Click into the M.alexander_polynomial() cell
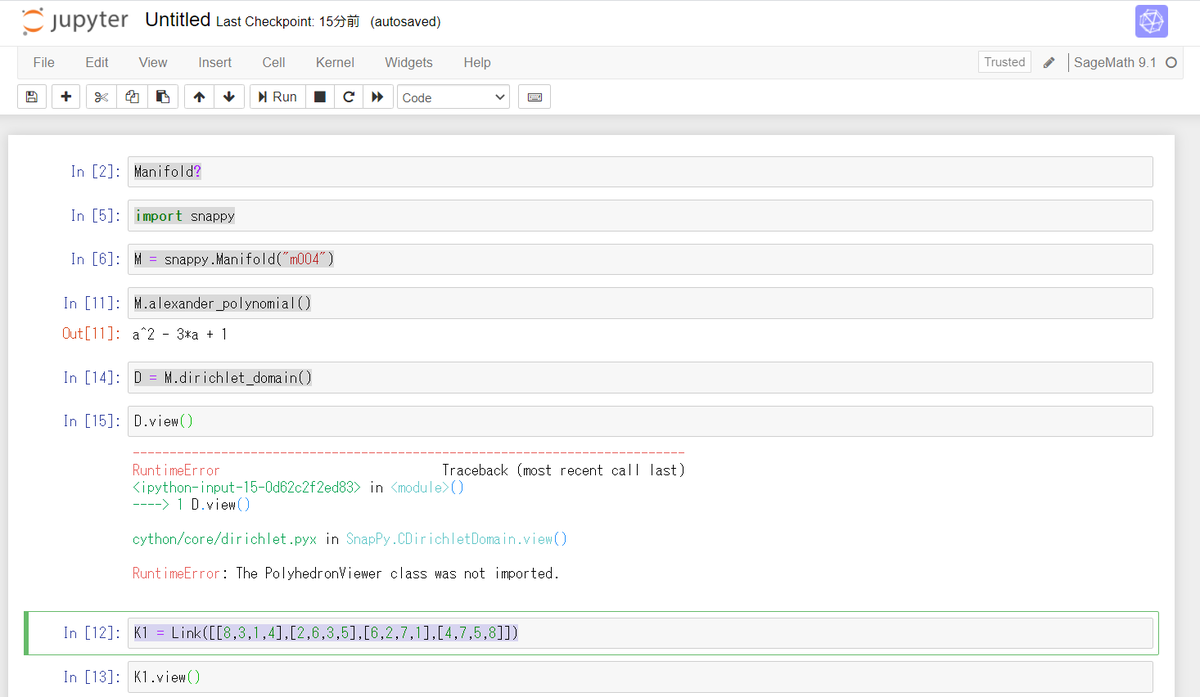The height and width of the screenshot is (697, 1200). (640, 303)
